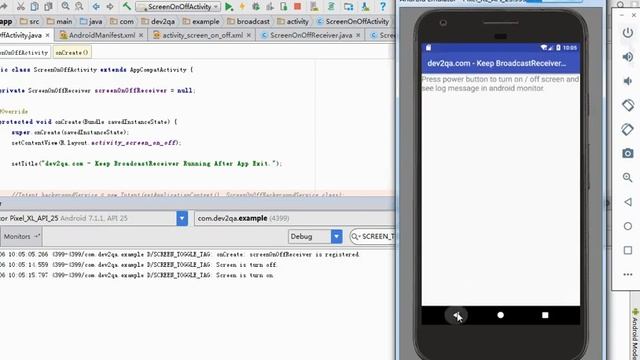Viewport: 640px width, 360px height.
Task: Switch to the AndroidManifest.xml tab
Action: coord(102,35)
